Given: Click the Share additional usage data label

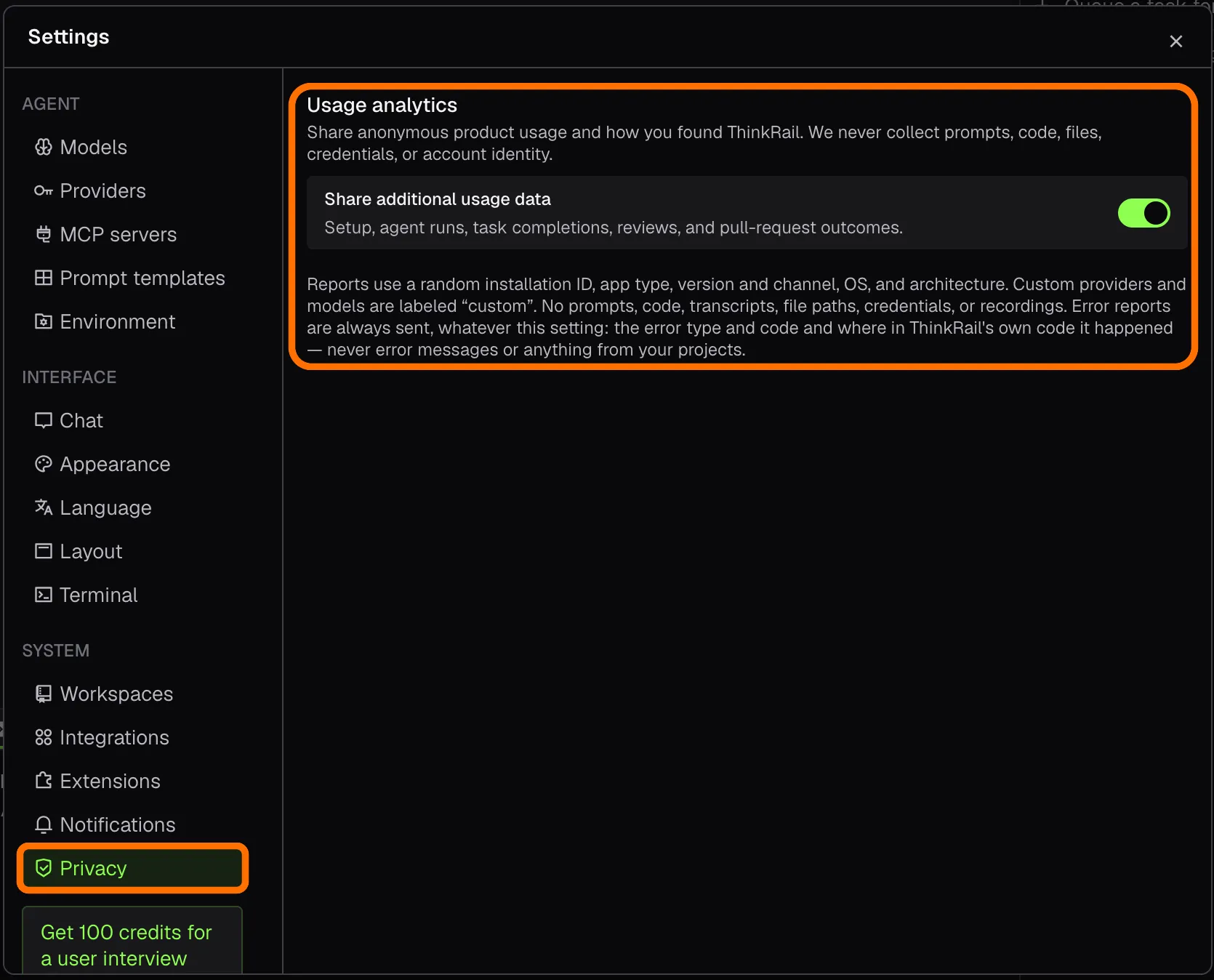Looking at the screenshot, I should [x=437, y=199].
